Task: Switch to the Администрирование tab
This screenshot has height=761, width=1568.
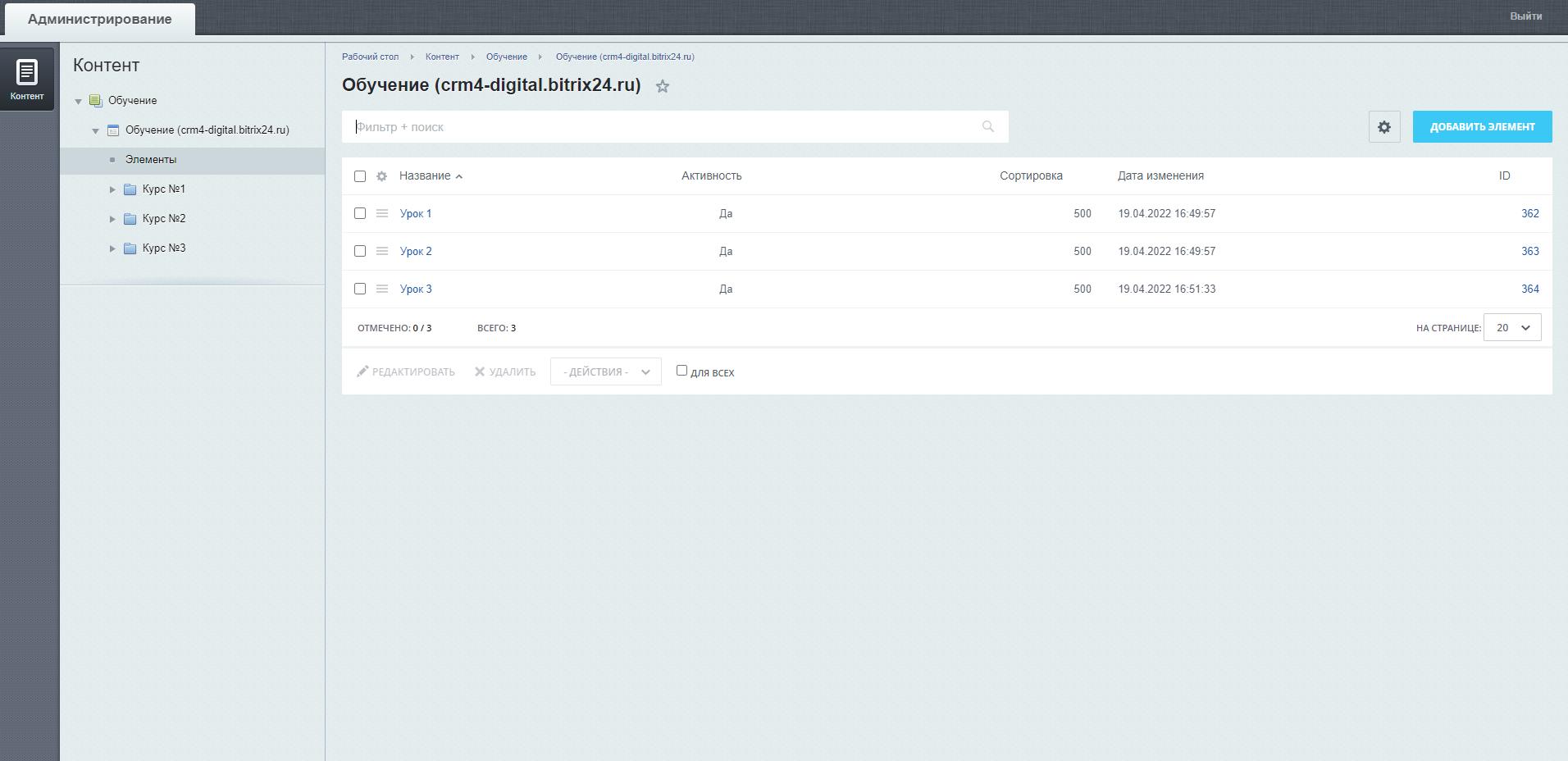Action: tap(100, 19)
